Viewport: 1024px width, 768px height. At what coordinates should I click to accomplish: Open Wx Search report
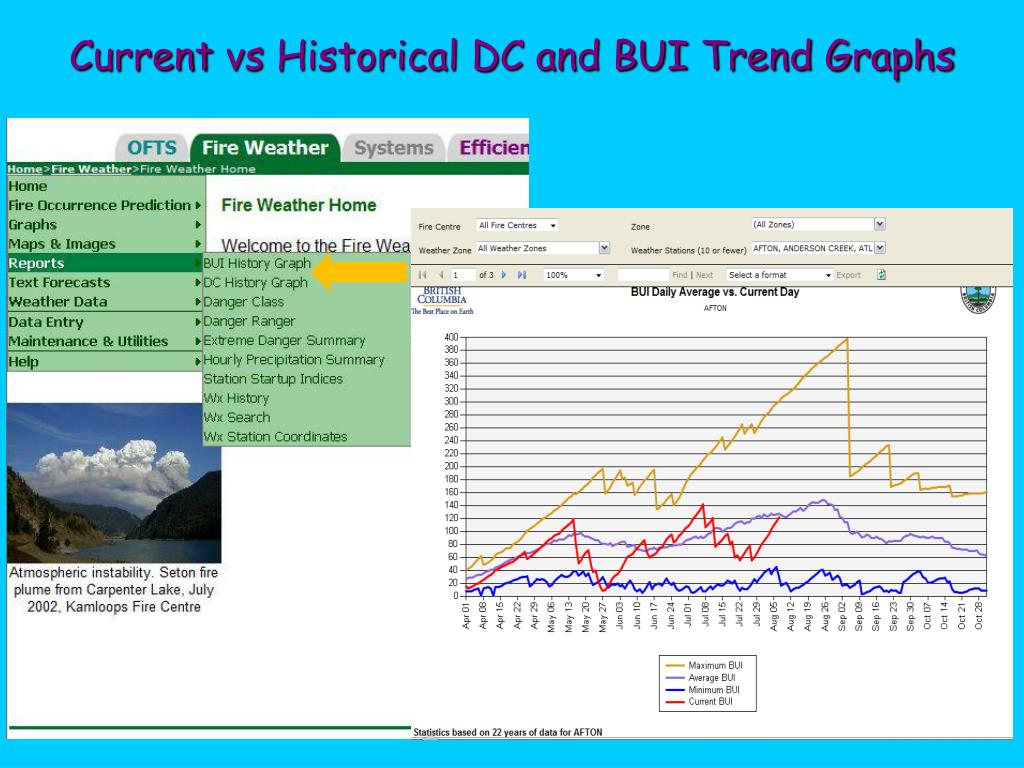[x=237, y=417]
